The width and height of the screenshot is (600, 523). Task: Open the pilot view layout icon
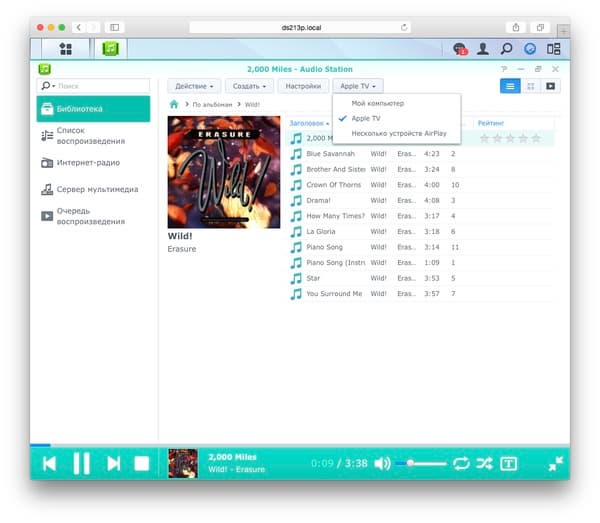point(553,49)
